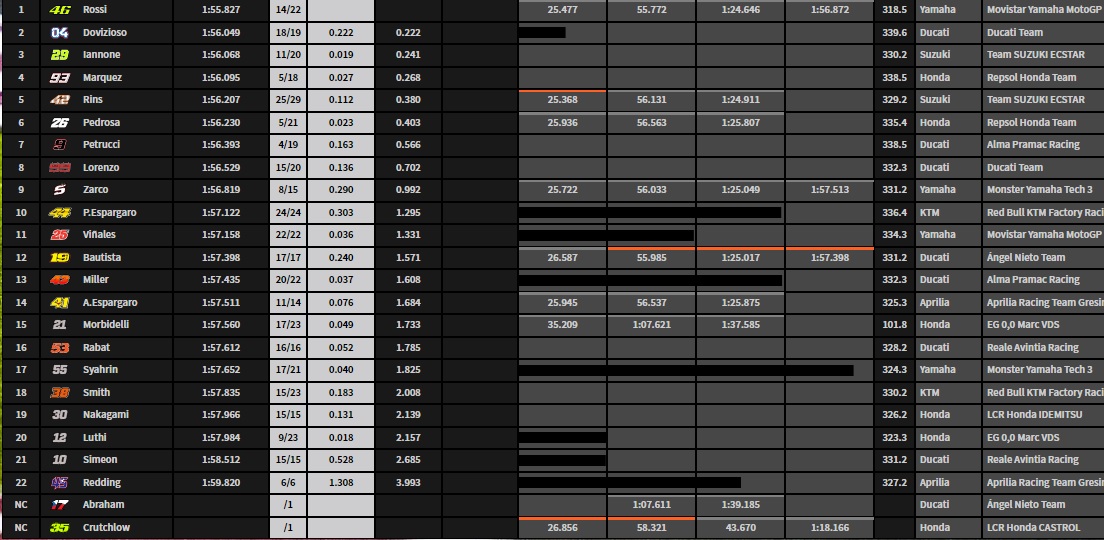This screenshot has height=540, width=1104.
Task: Click Dovizioso's top speed 339.6
Action: [x=894, y=32]
